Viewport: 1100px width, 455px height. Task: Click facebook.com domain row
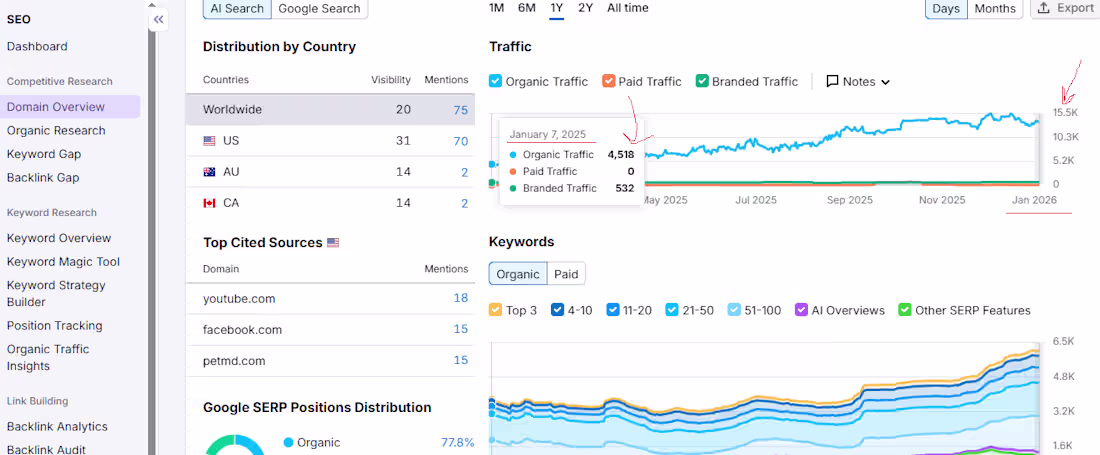tap(330, 330)
